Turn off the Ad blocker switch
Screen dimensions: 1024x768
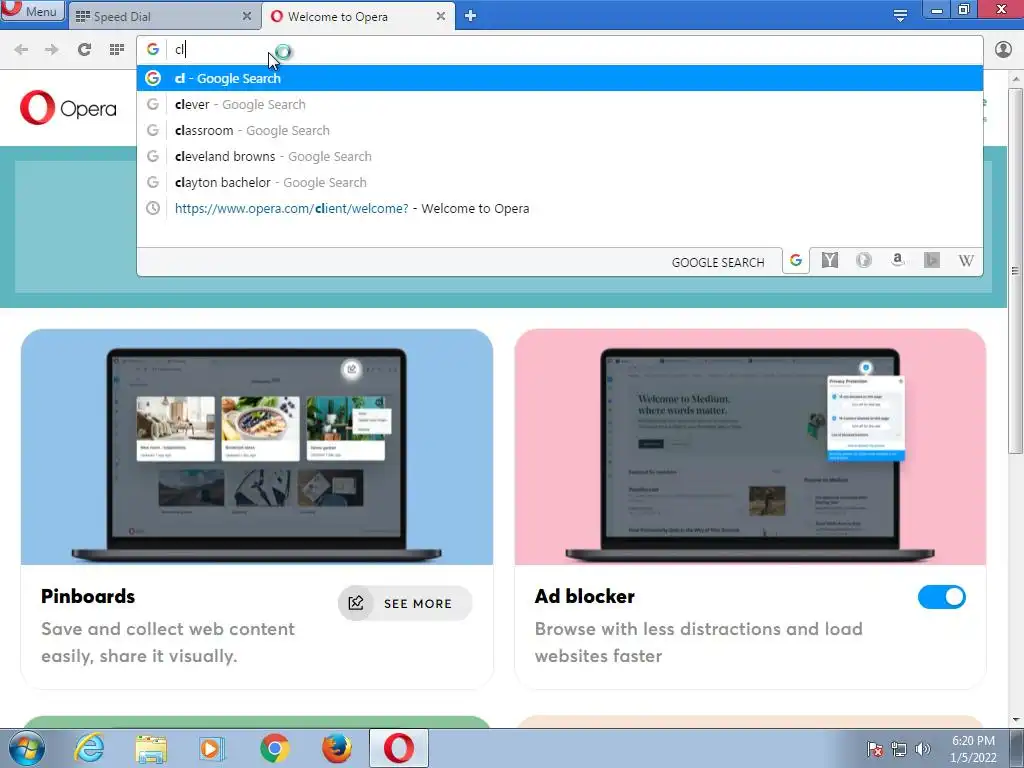942,597
